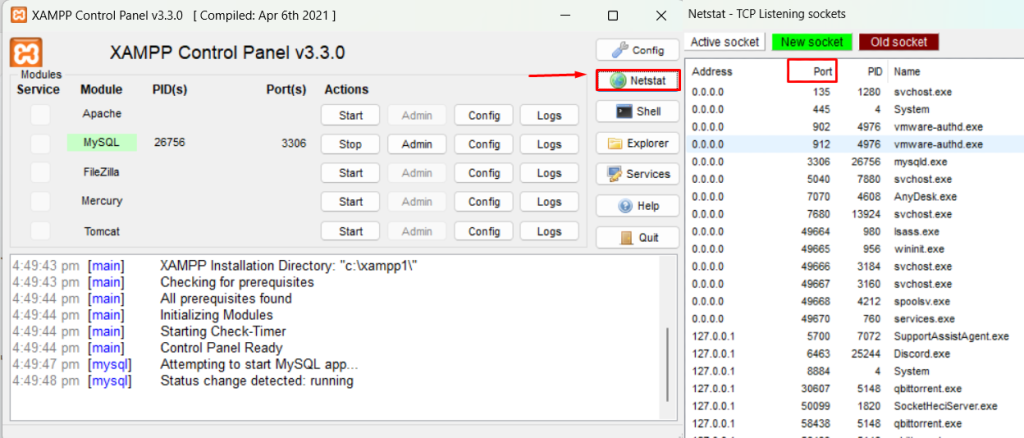The width and height of the screenshot is (1024, 438).
Task: Open Config for the Tomcat module
Action: (x=484, y=231)
